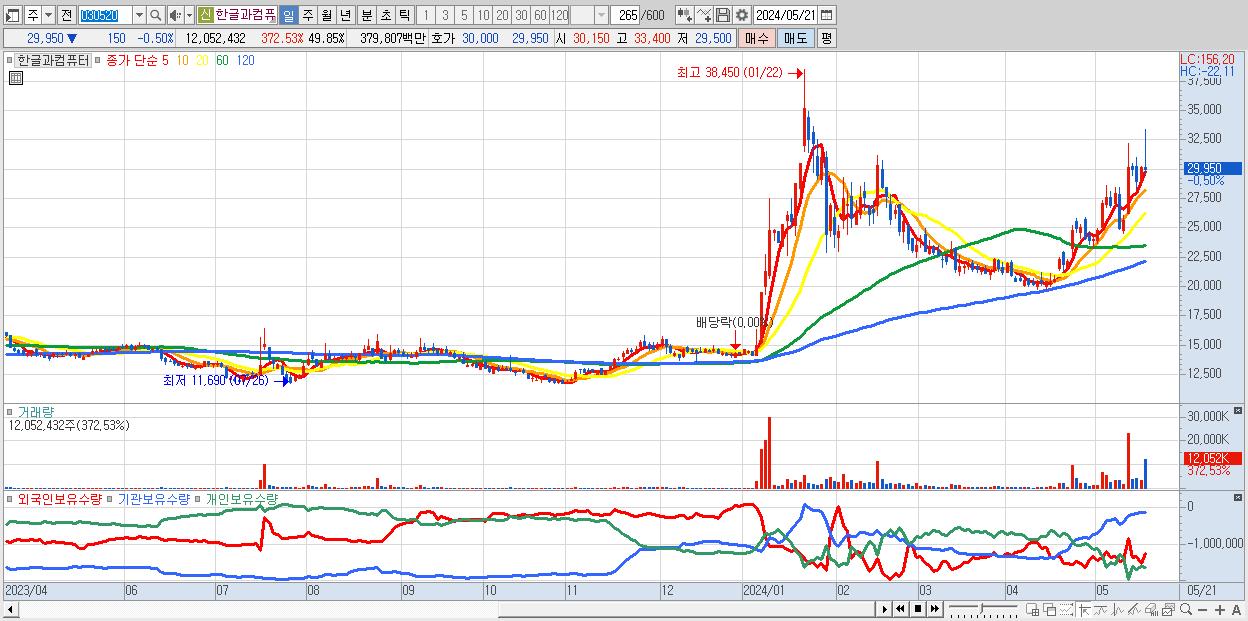
Task: Click the 종가 단순 moving average label
Action: [x=132, y=60]
